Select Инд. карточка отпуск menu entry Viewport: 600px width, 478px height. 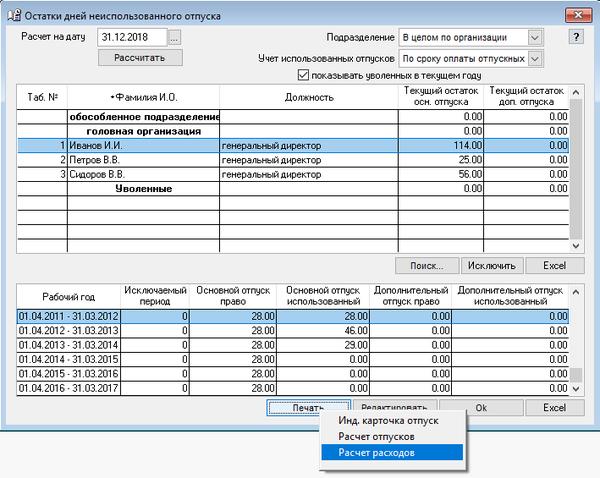point(390,420)
